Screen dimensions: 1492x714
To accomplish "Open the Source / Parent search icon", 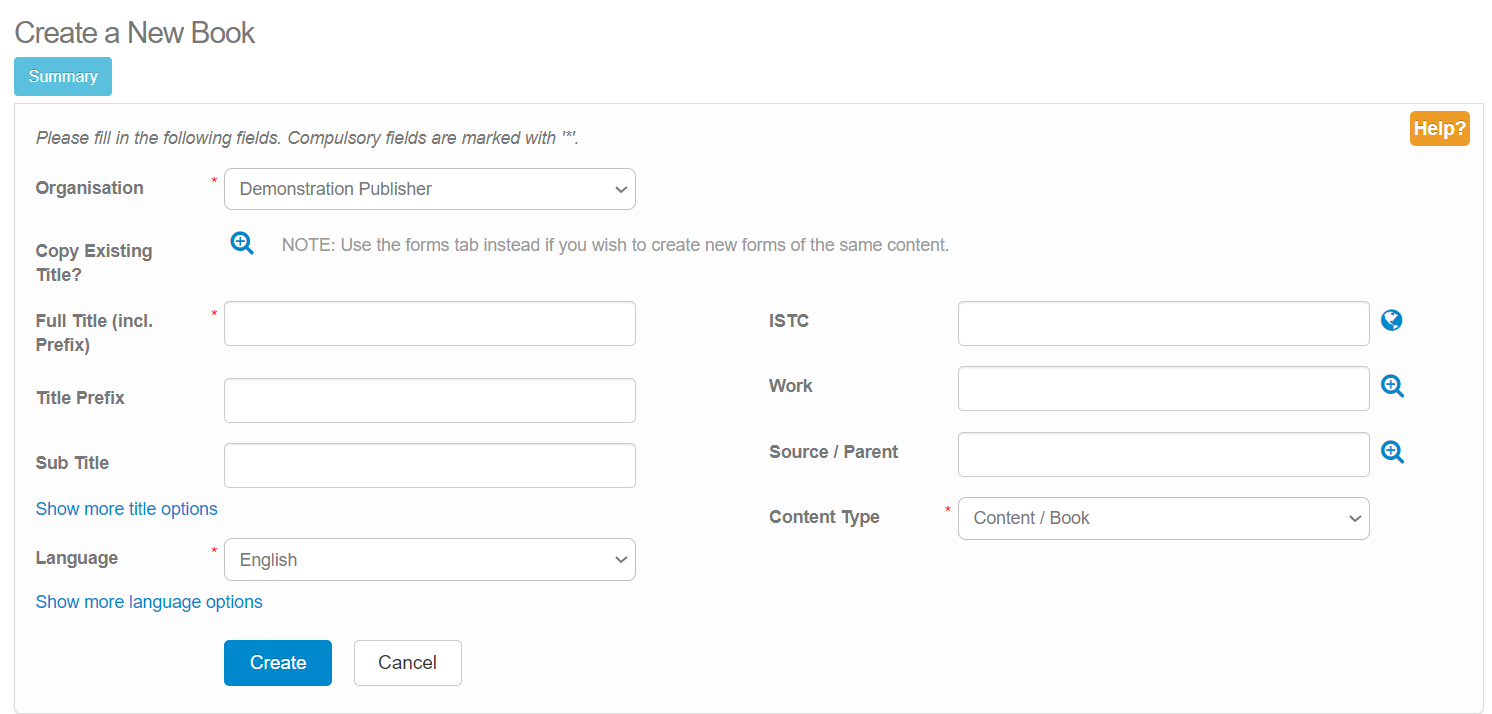I will (1392, 452).
